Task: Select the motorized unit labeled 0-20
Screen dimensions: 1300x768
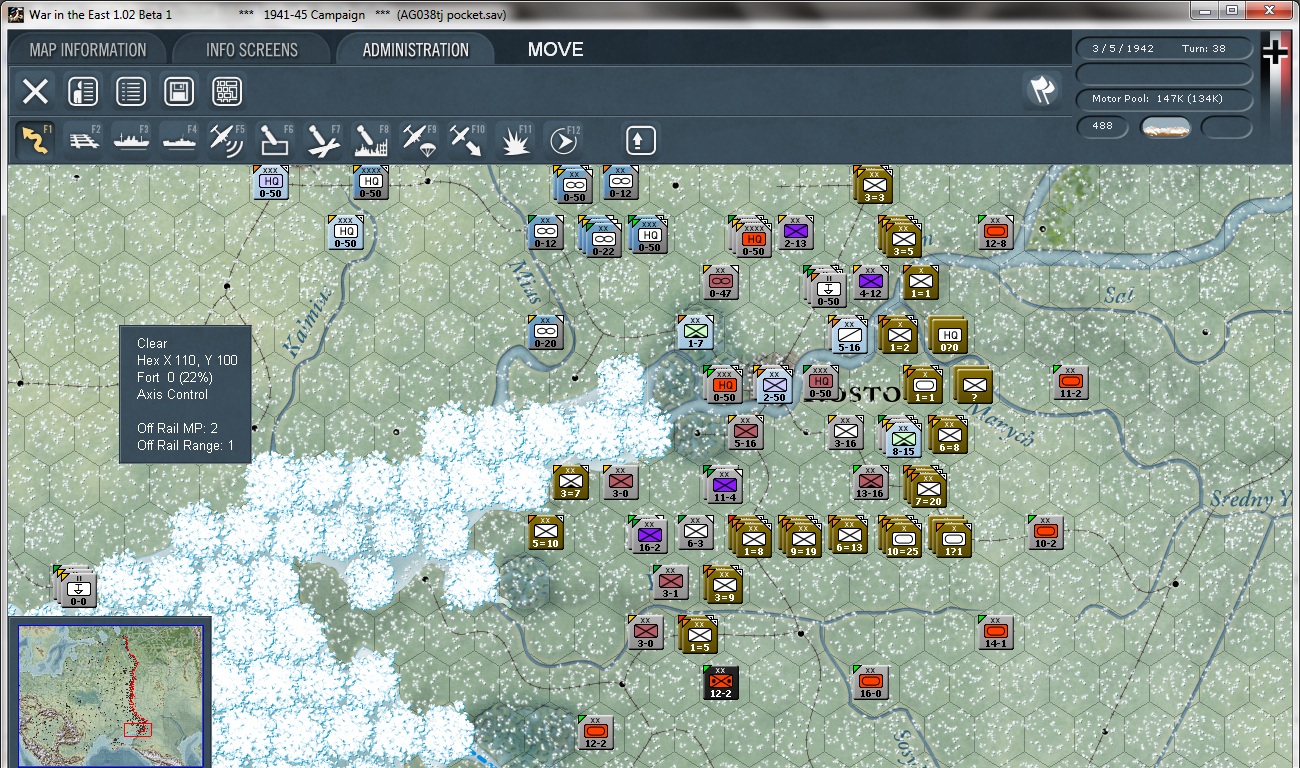Action: (546, 333)
